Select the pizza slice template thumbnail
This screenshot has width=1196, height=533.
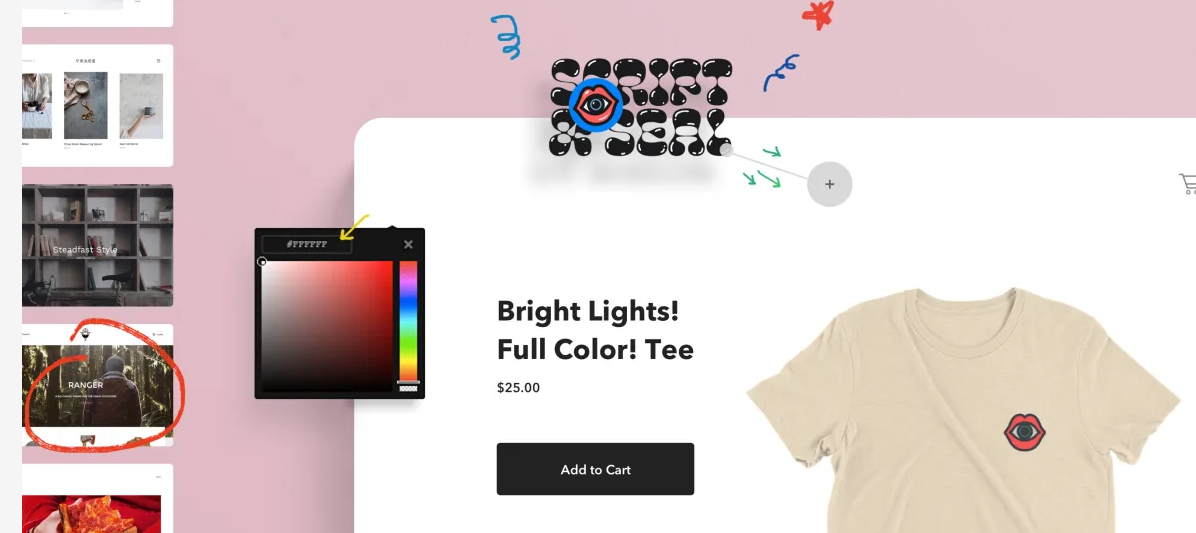point(98,499)
